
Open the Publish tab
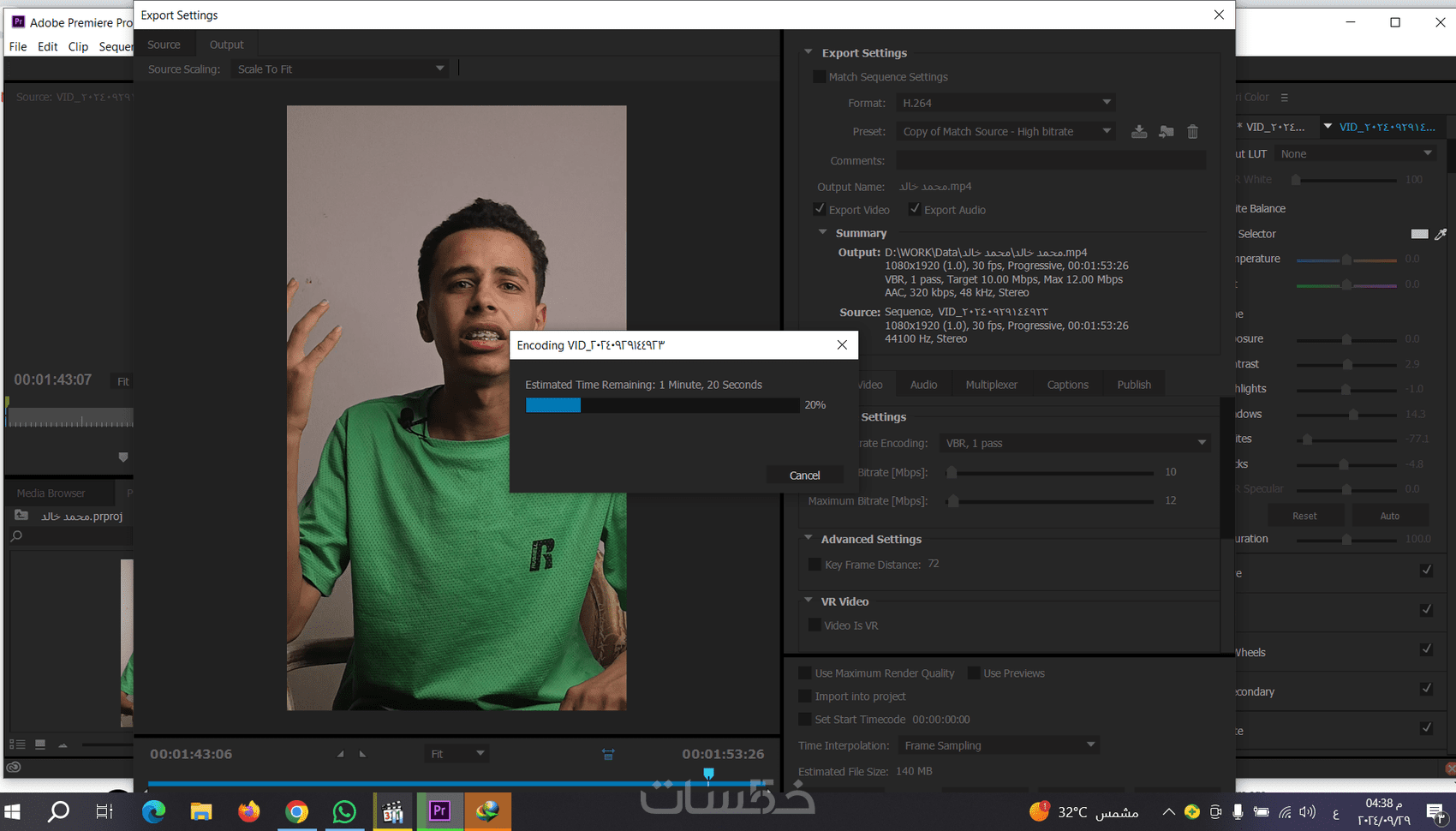1134,385
